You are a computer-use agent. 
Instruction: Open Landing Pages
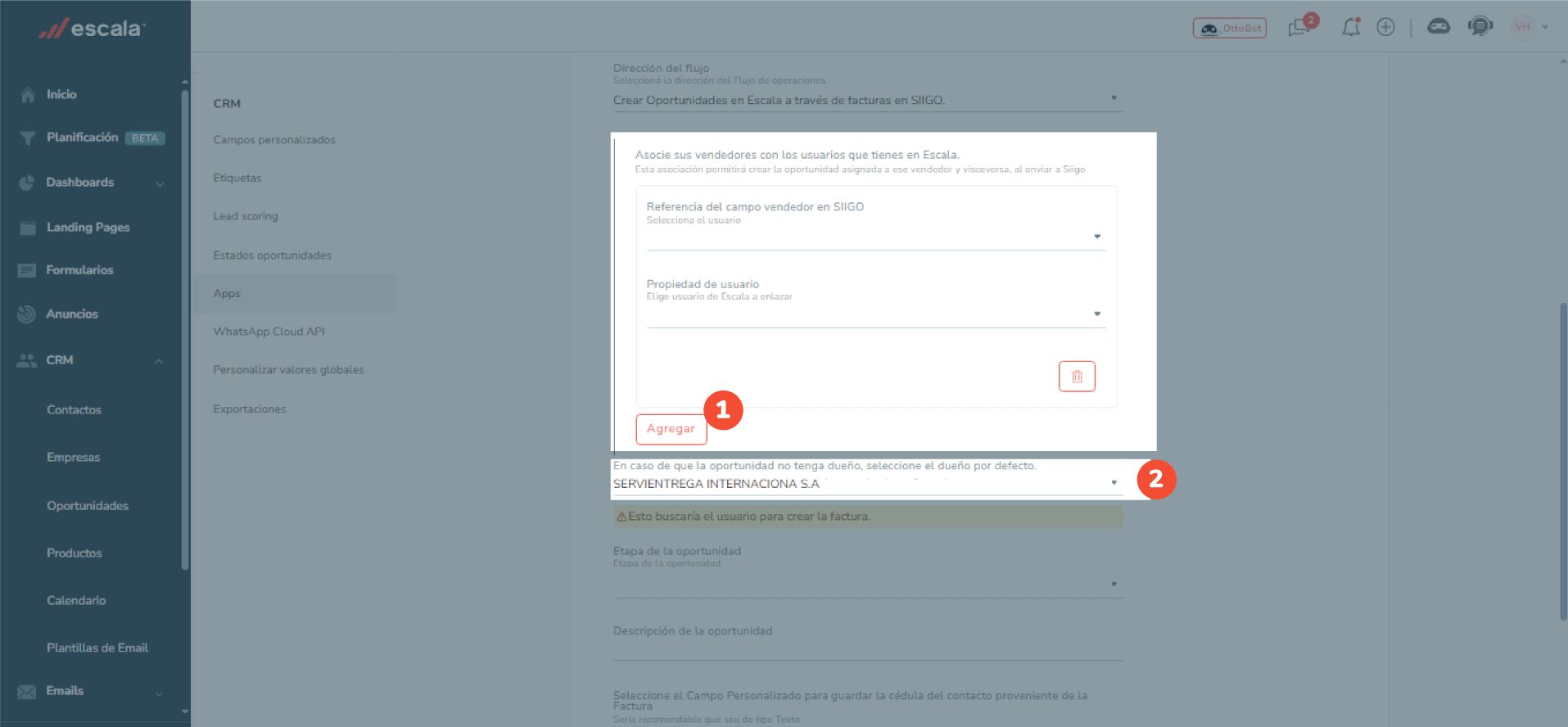pos(88,228)
